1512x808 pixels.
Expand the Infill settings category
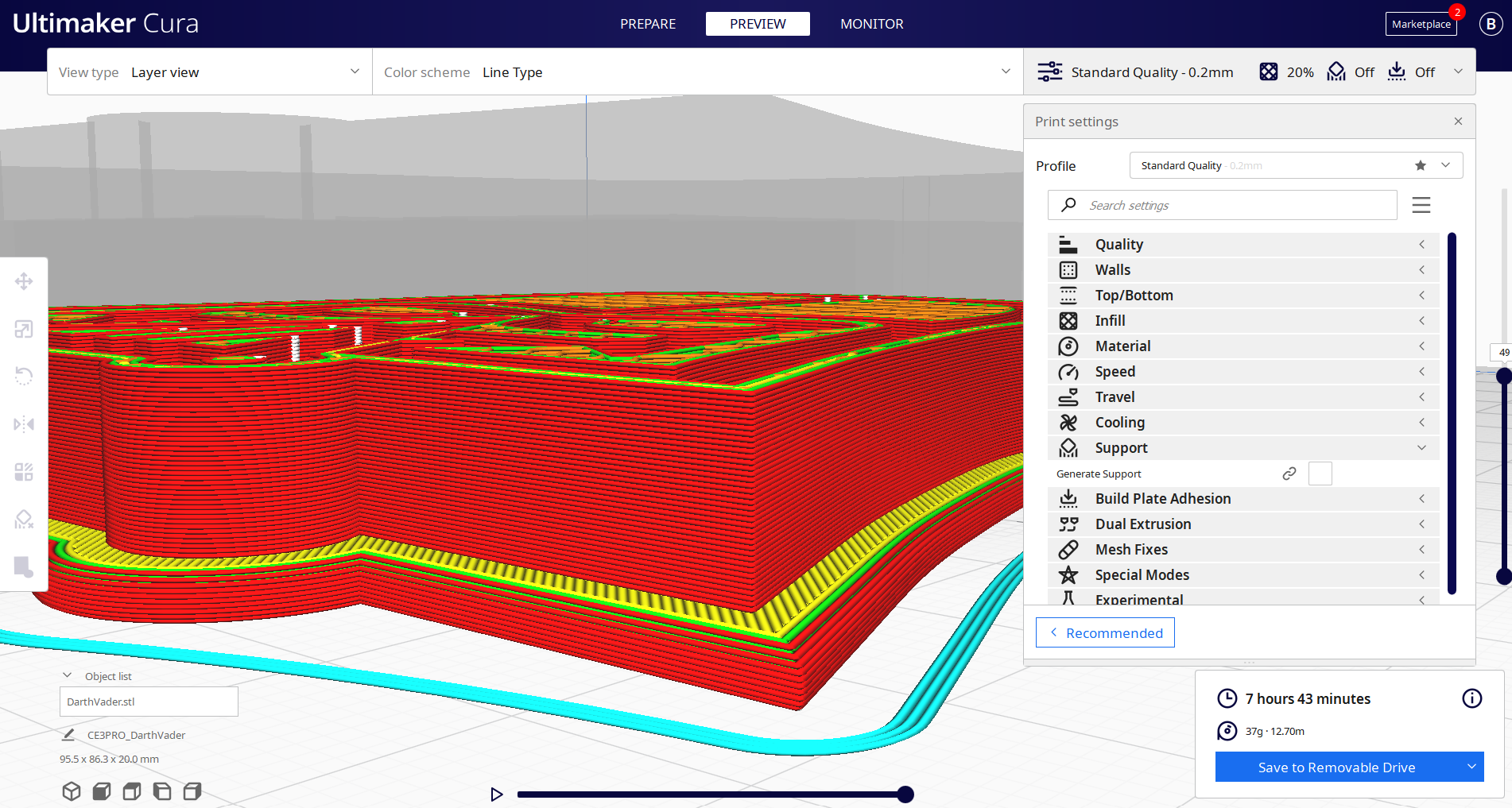tap(1243, 321)
